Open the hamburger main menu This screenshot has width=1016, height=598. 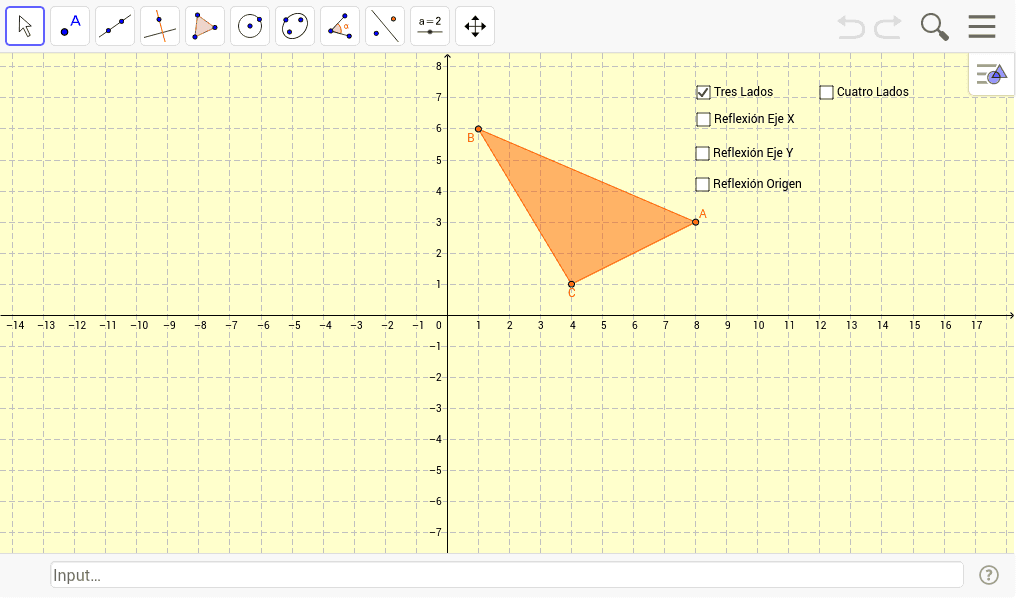click(982, 27)
